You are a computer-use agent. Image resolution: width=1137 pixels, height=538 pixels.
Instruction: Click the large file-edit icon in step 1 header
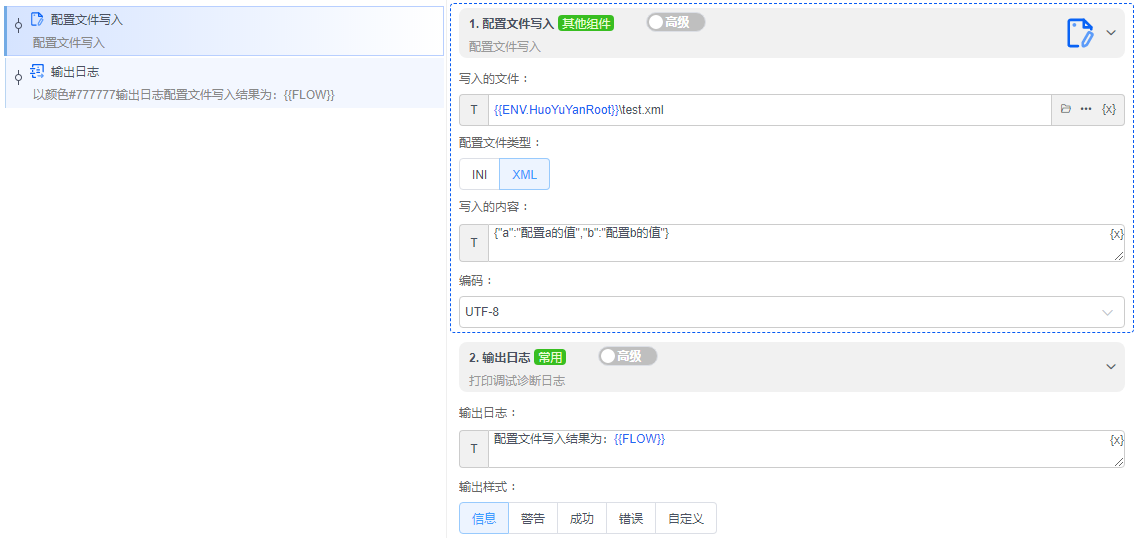pyautogui.click(x=1080, y=33)
